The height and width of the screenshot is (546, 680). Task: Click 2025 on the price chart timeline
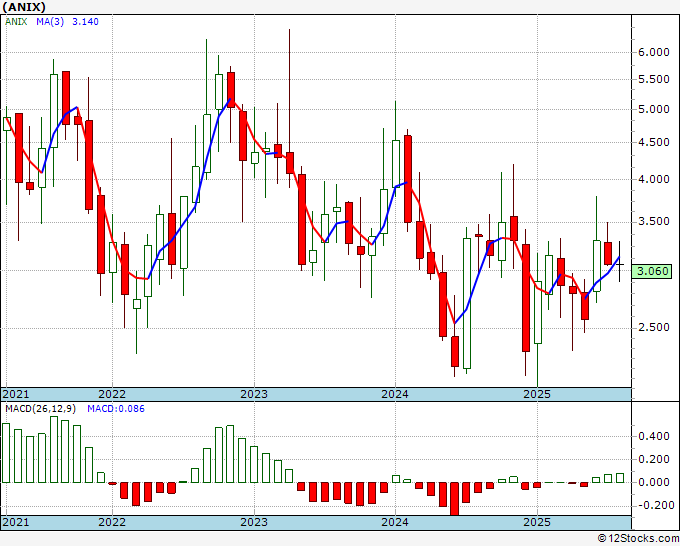537,394
